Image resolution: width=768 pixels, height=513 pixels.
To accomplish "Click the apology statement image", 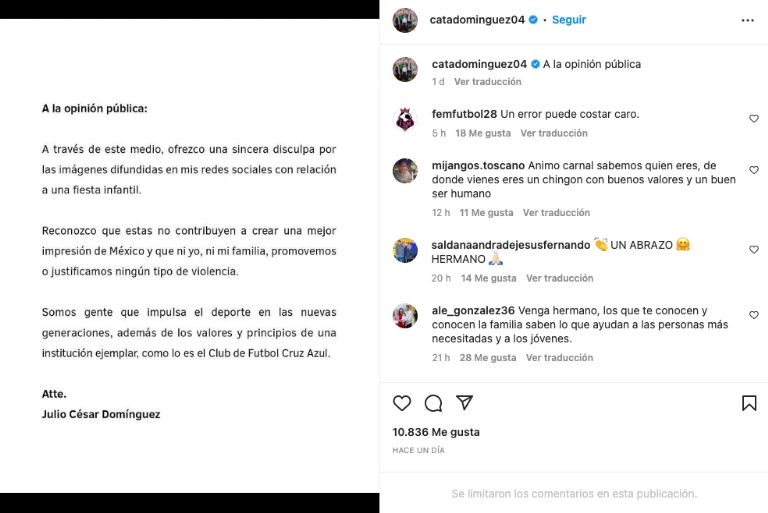I will (x=189, y=256).
